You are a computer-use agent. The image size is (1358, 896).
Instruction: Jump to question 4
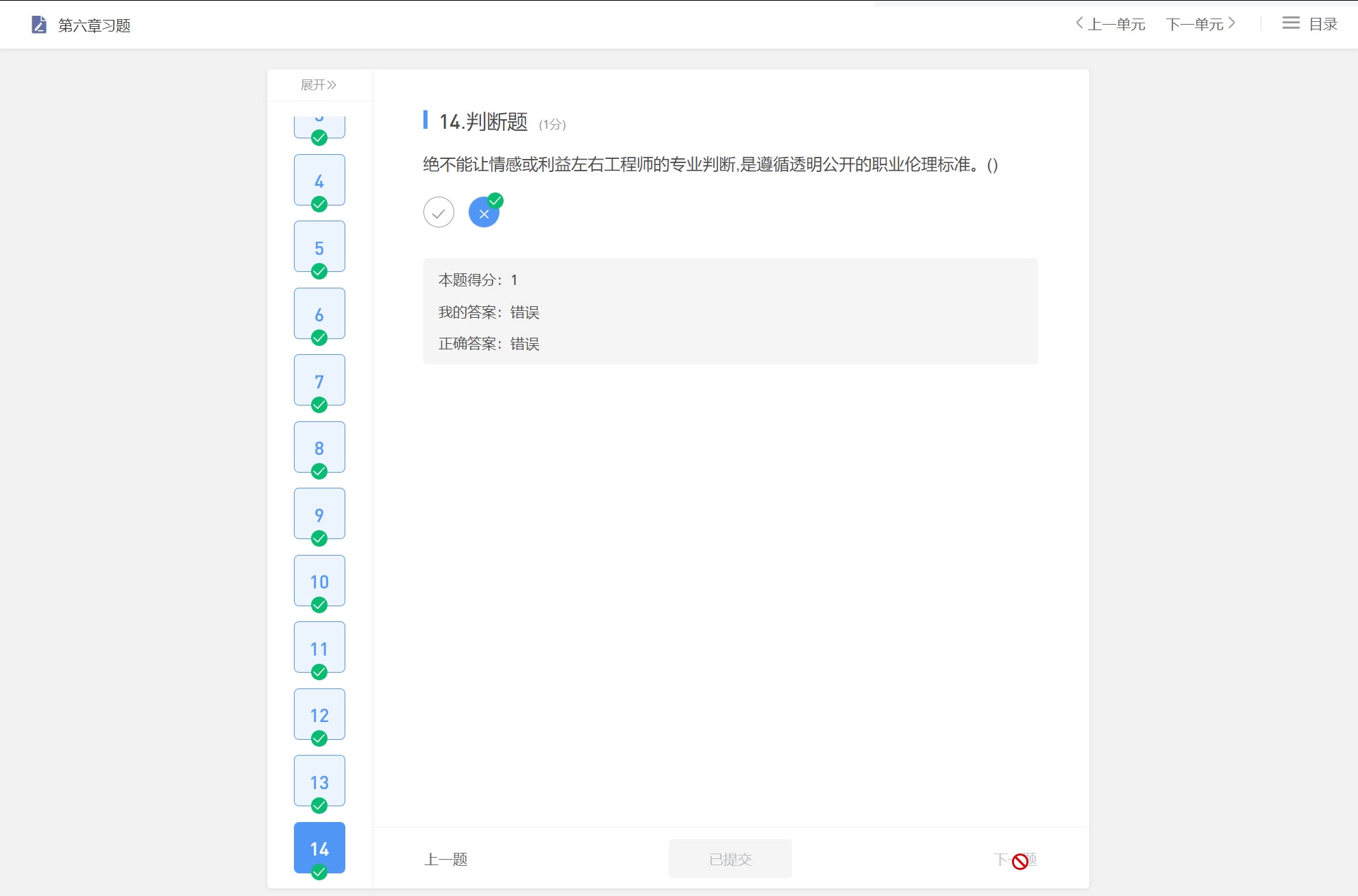tap(319, 180)
